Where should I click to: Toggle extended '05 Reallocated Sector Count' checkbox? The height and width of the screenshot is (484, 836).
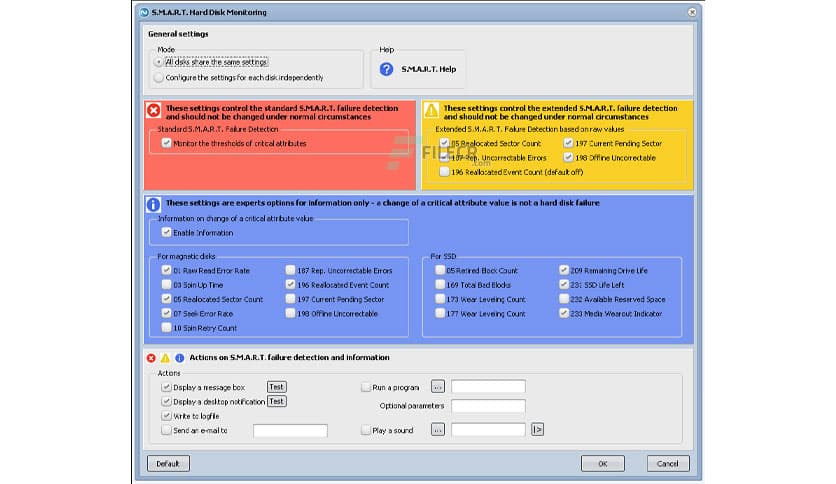tap(444, 143)
